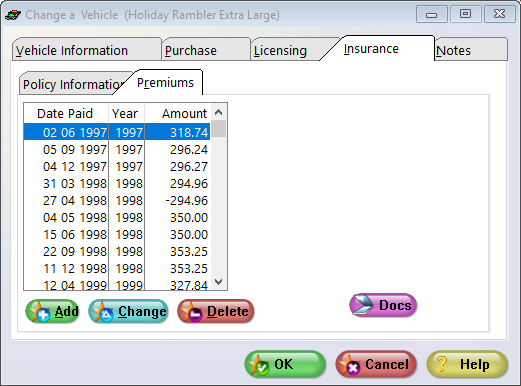Click the 296.24 amount cell
Viewport: 521px width, 386px height.
178,149
